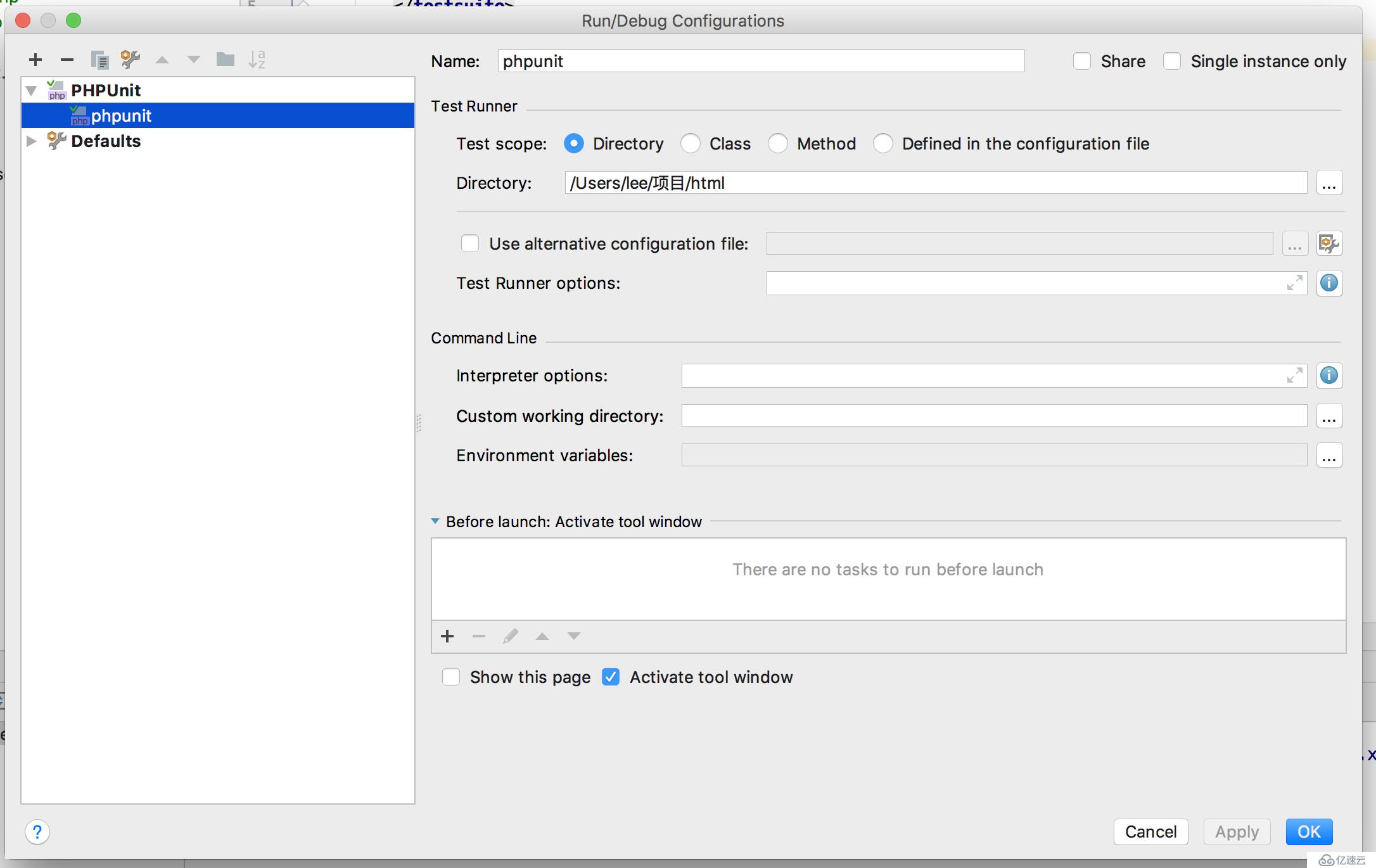Add a Before launch task
This screenshot has width=1376, height=868.
[447, 636]
